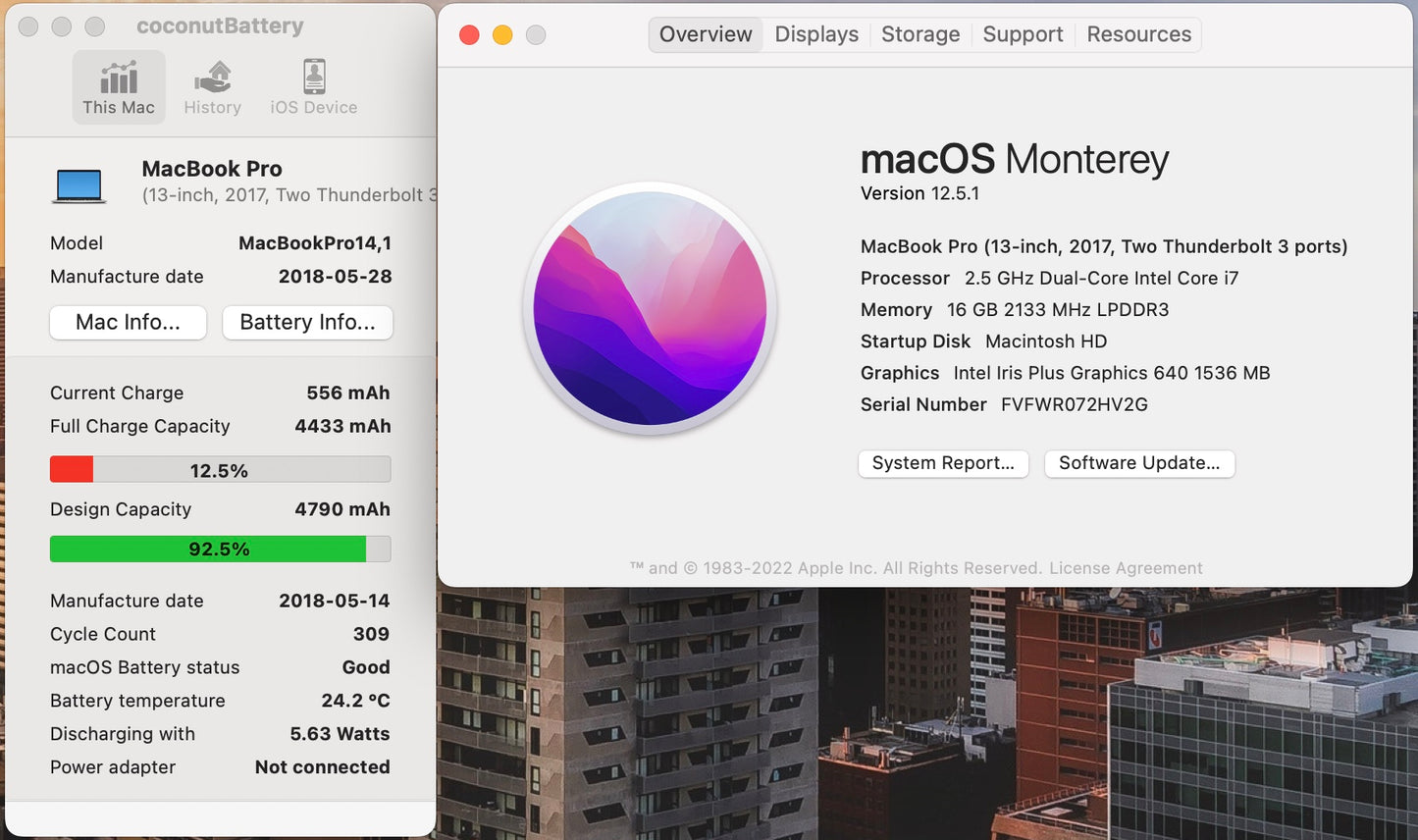Close the About This Mac window
Image resolution: width=1418 pixels, height=840 pixels.
tap(469, 35)
